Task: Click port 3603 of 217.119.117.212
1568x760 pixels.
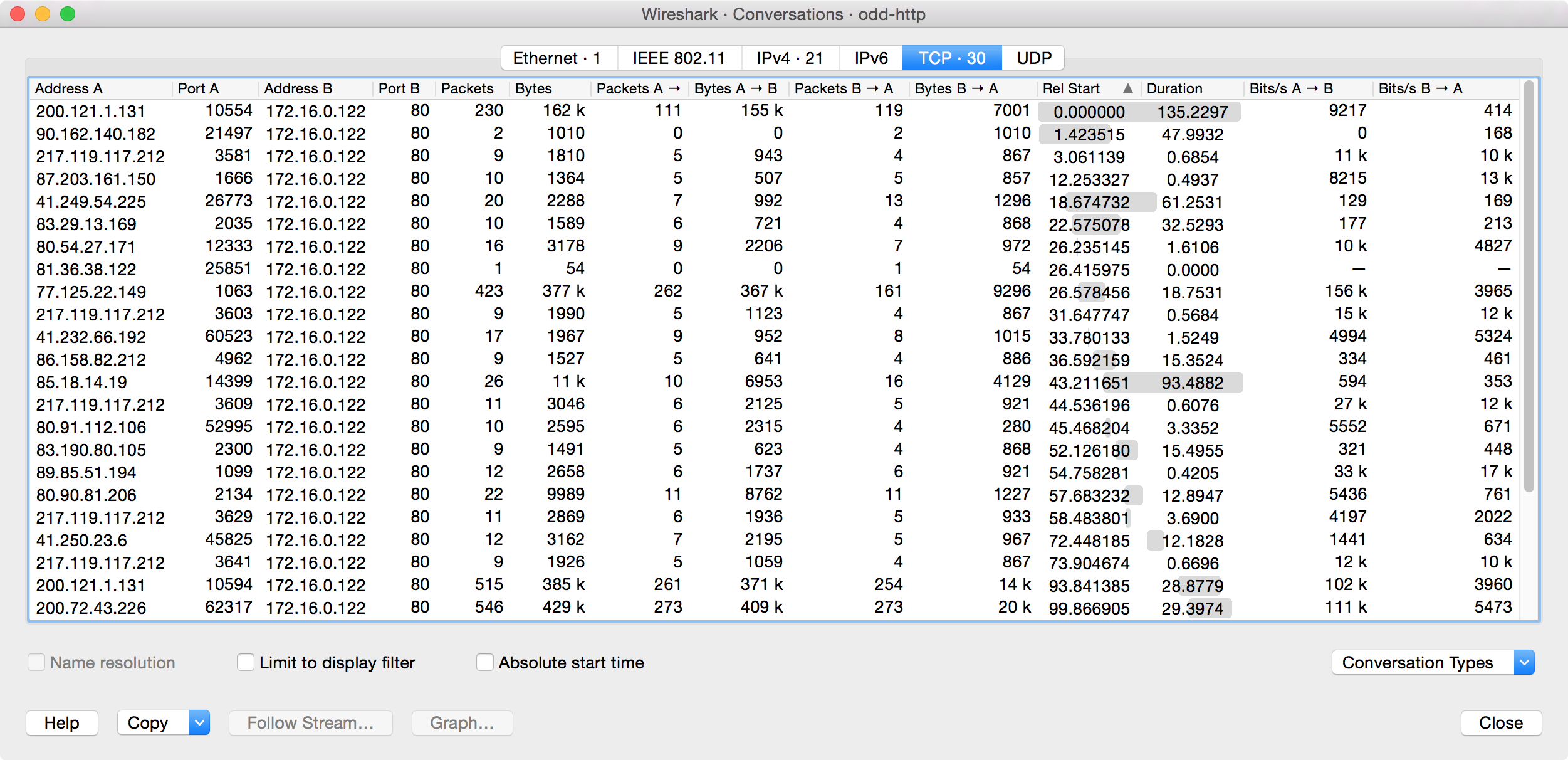Action: (233, 314)
